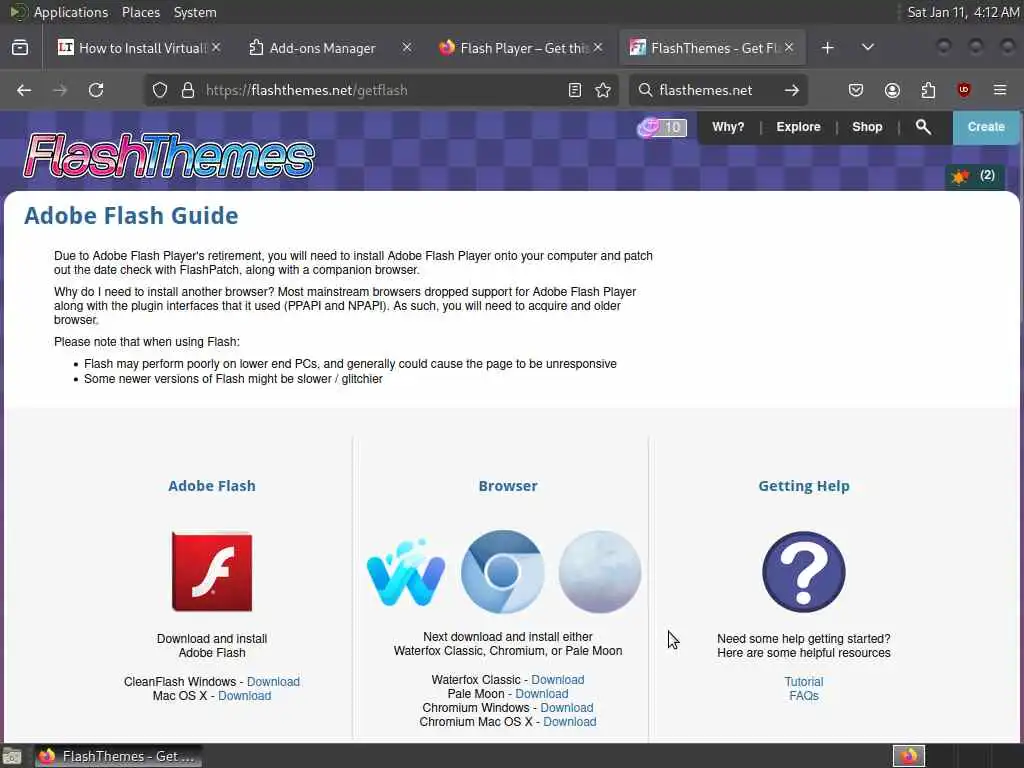Go back to the previous page
This screenshot has width=1024, height=768.
(x=24, y=90)
